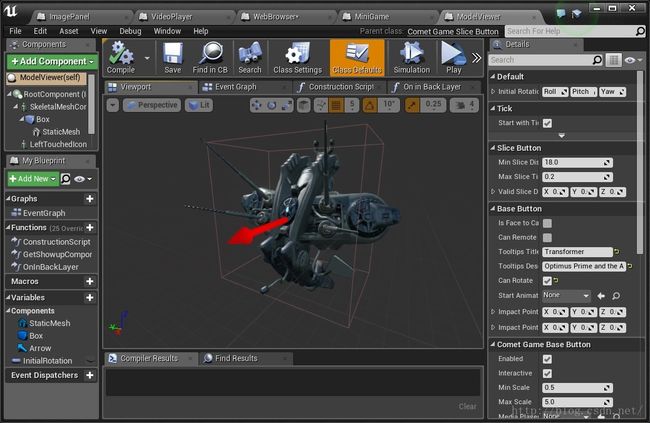Click the Search toolbar icon

(250, 58)
